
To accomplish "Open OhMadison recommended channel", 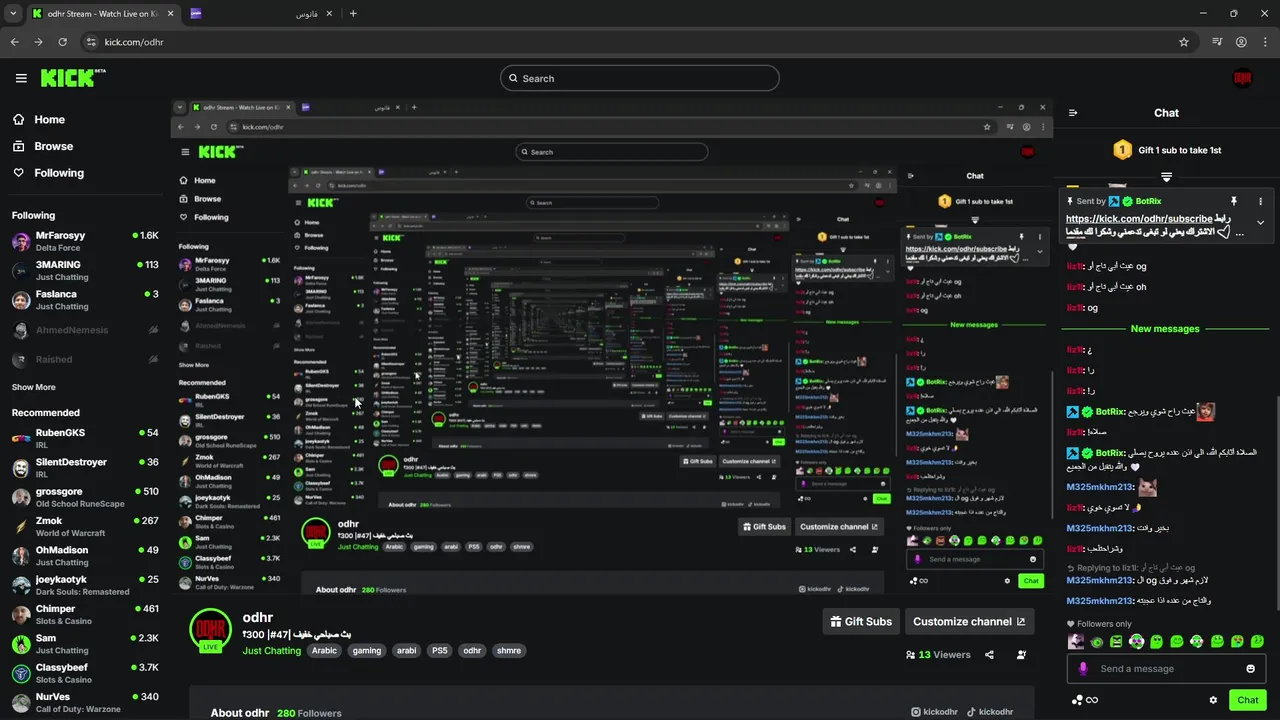I will [x=85, y=555].
